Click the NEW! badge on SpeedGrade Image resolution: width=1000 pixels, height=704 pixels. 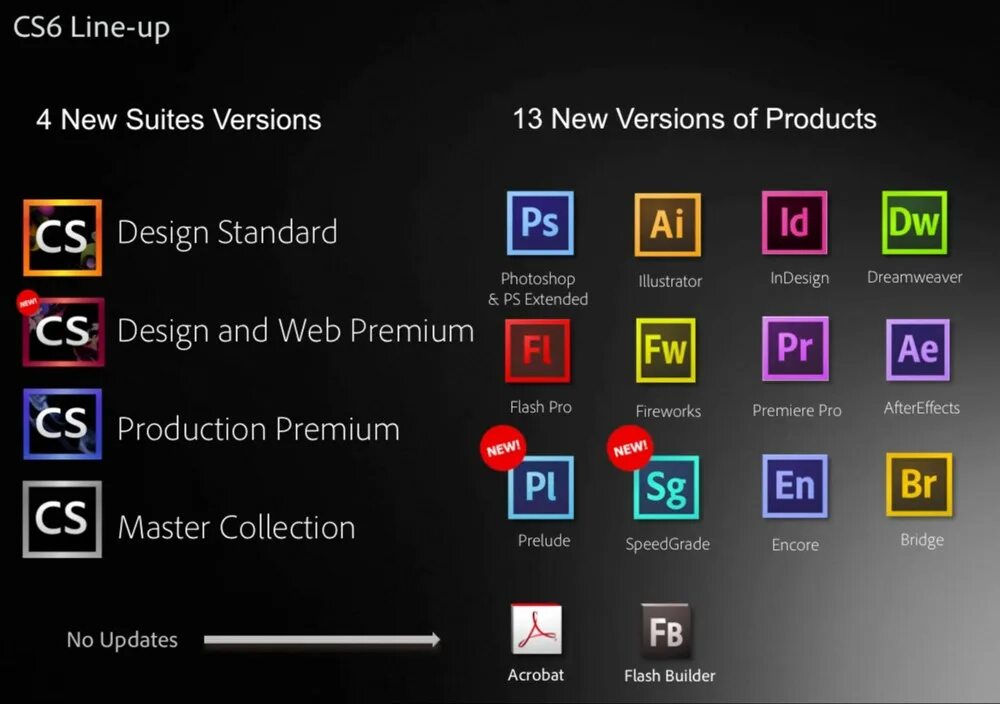[x=630, y=448]
